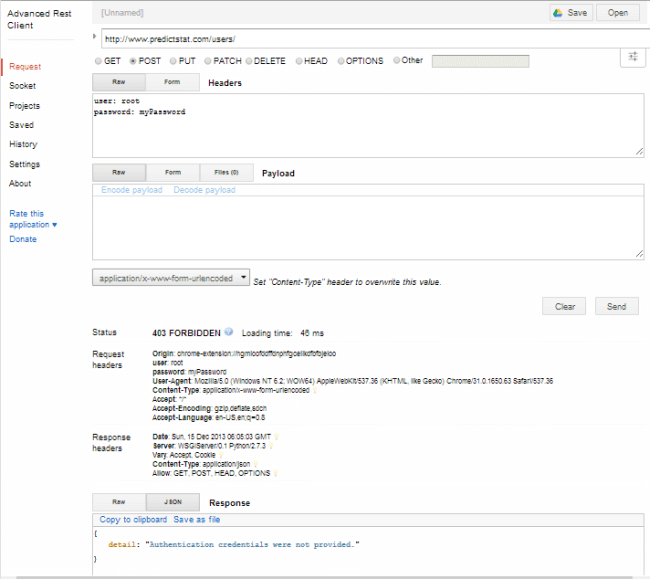
Task: Click the Headers text area resize handle
Action: [x=640, y=152]
